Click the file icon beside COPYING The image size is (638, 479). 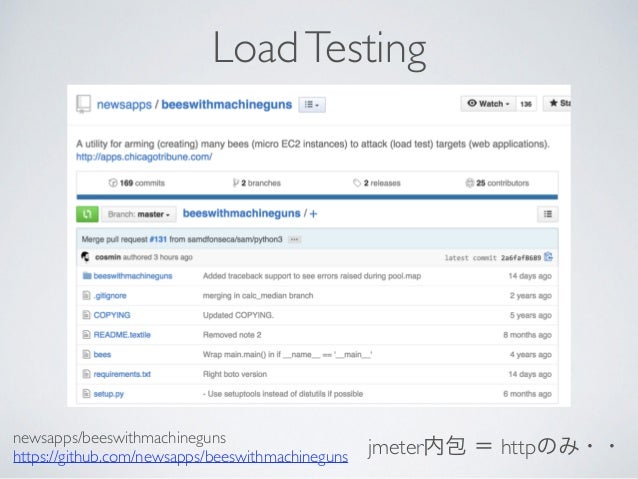pos(86,315)
